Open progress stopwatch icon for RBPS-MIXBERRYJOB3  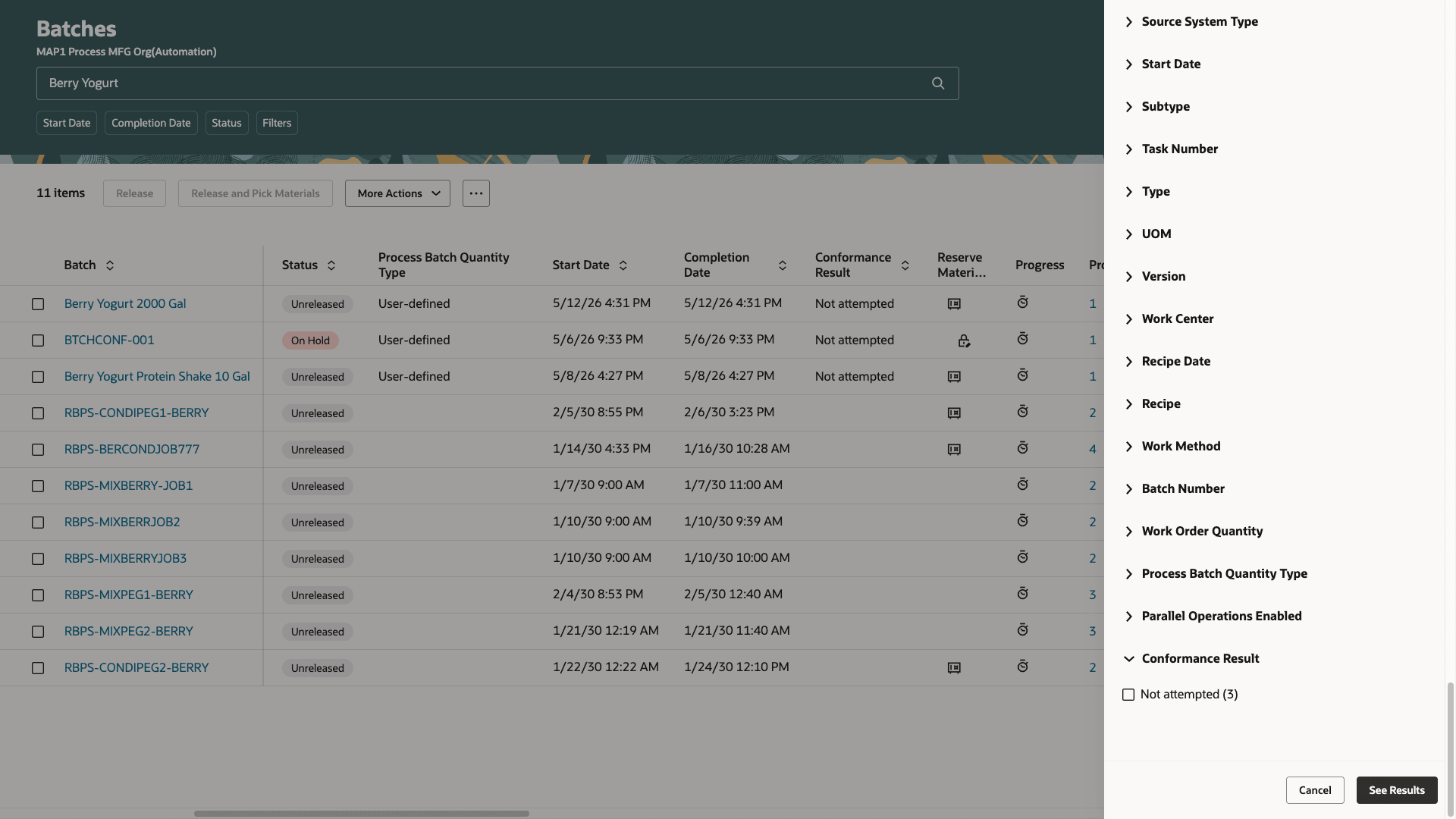[1022, 557]
